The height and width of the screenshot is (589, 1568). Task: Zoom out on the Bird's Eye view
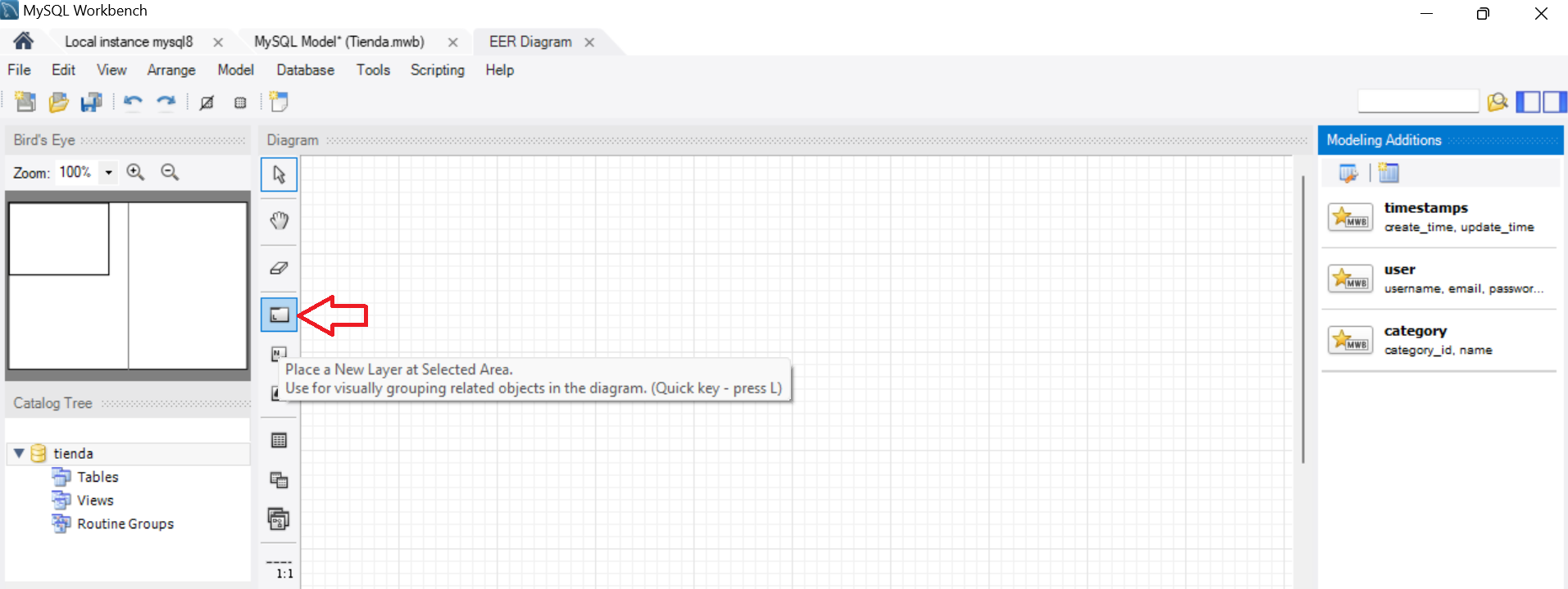[170, 172]
